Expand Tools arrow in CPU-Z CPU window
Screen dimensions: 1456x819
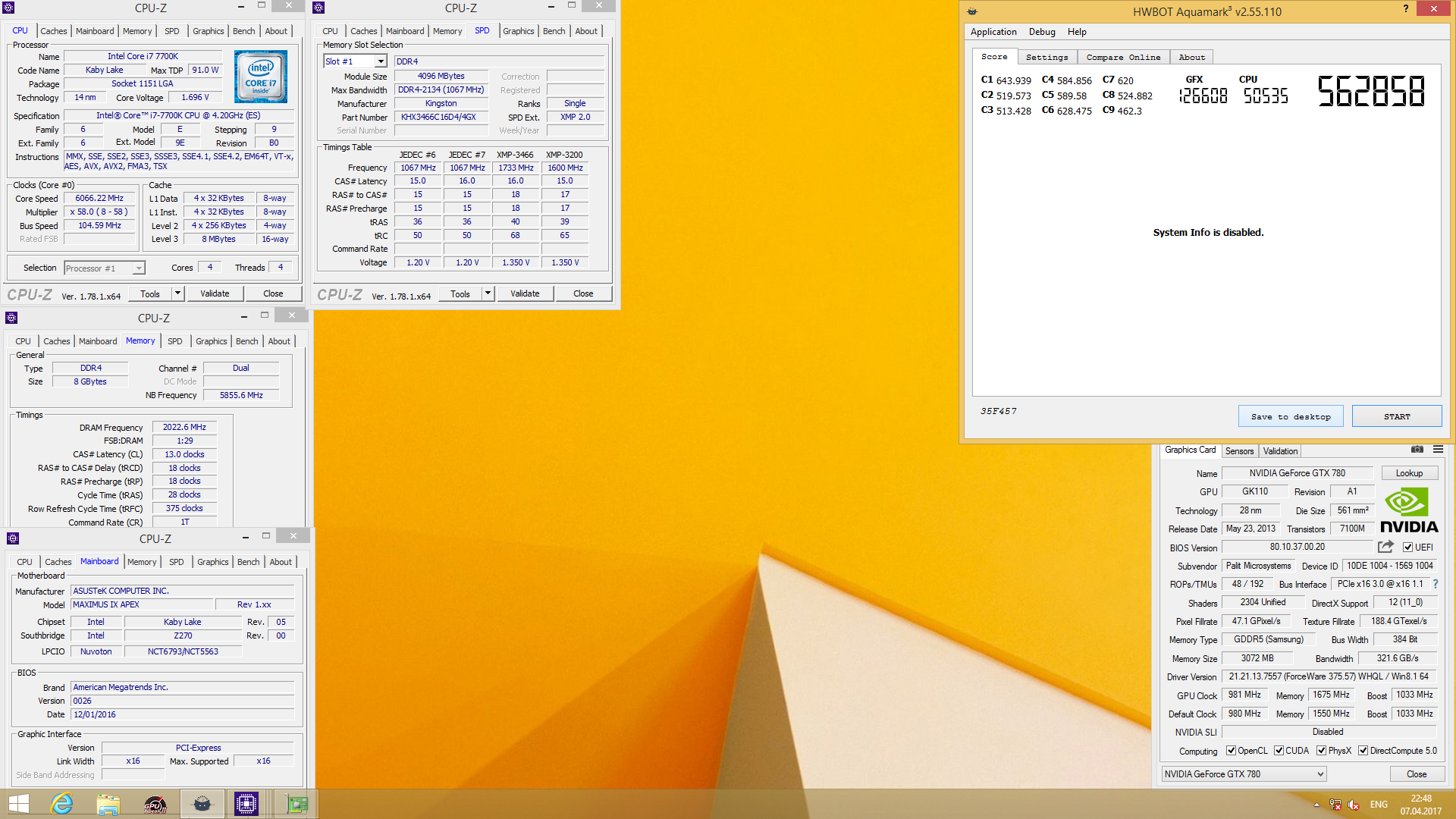177,293
